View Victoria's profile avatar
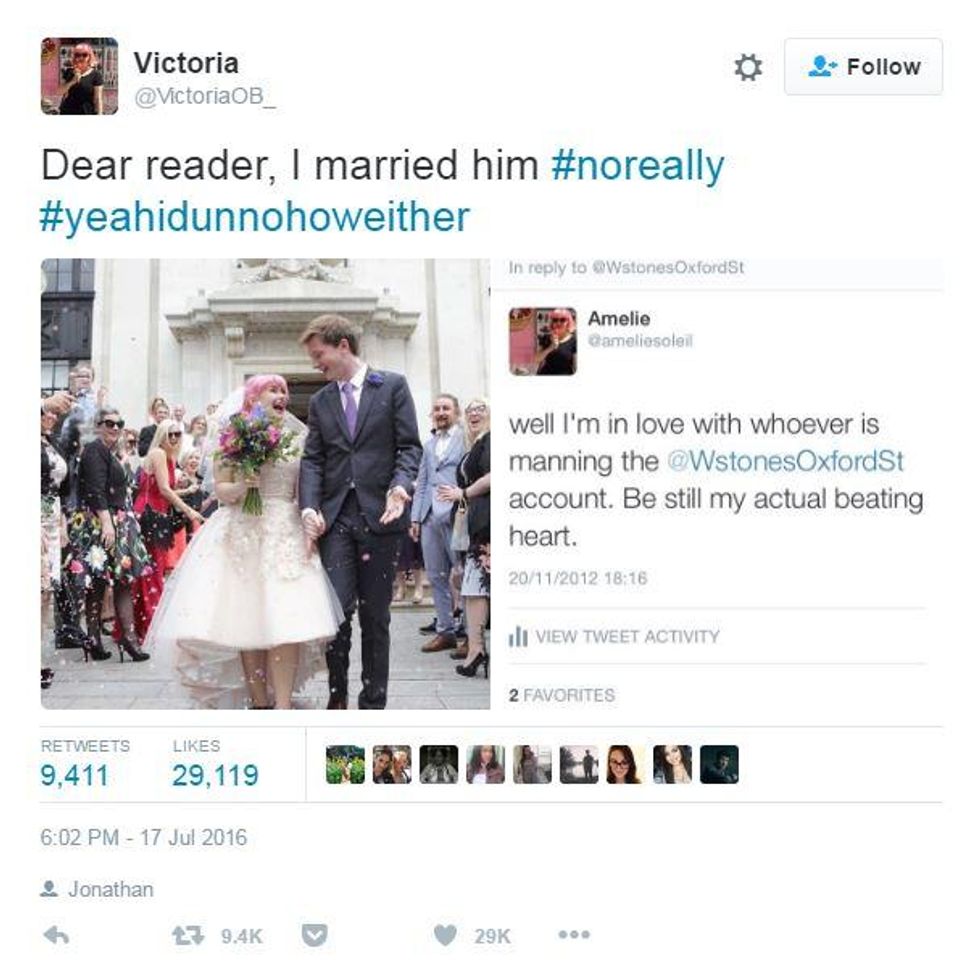980x970 pixels. click(79, 76)
